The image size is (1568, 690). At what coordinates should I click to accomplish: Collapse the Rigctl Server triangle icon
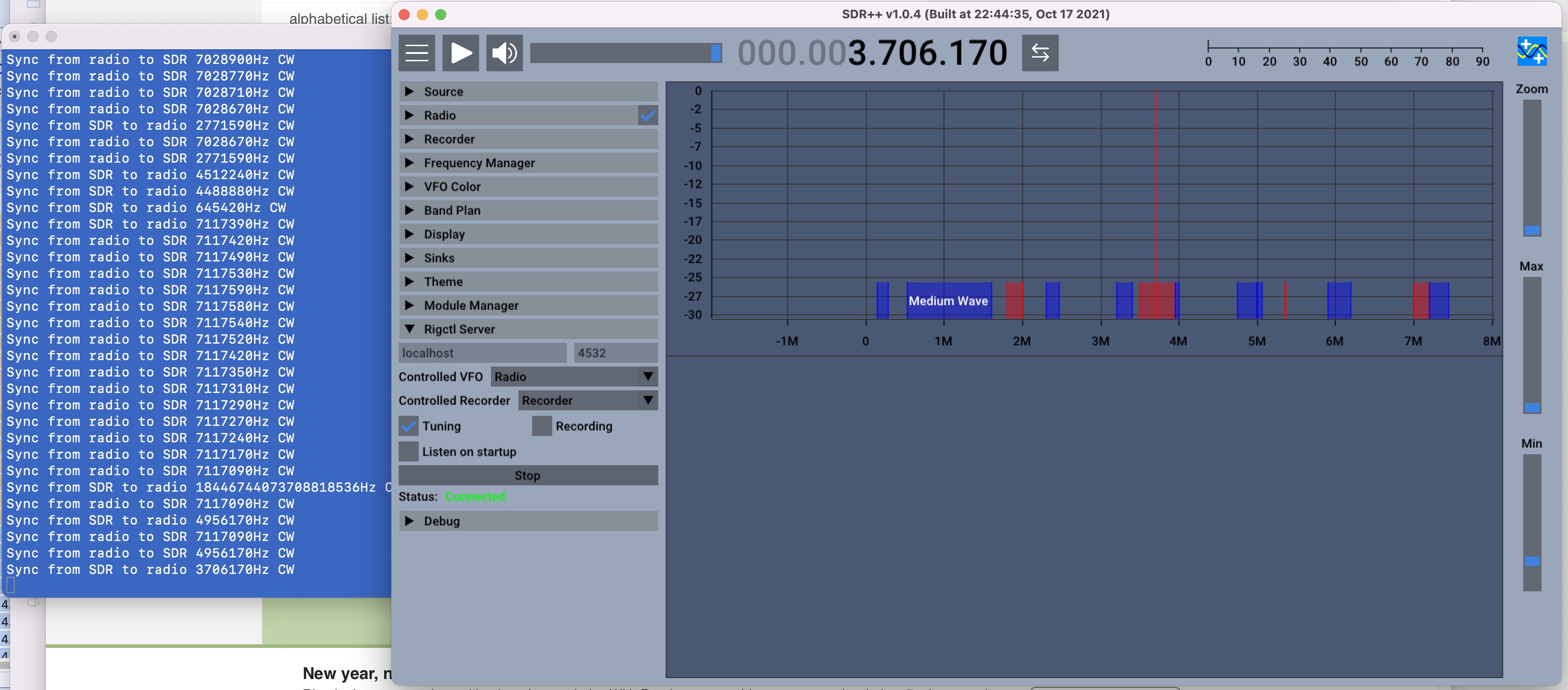tap(410, 329)
